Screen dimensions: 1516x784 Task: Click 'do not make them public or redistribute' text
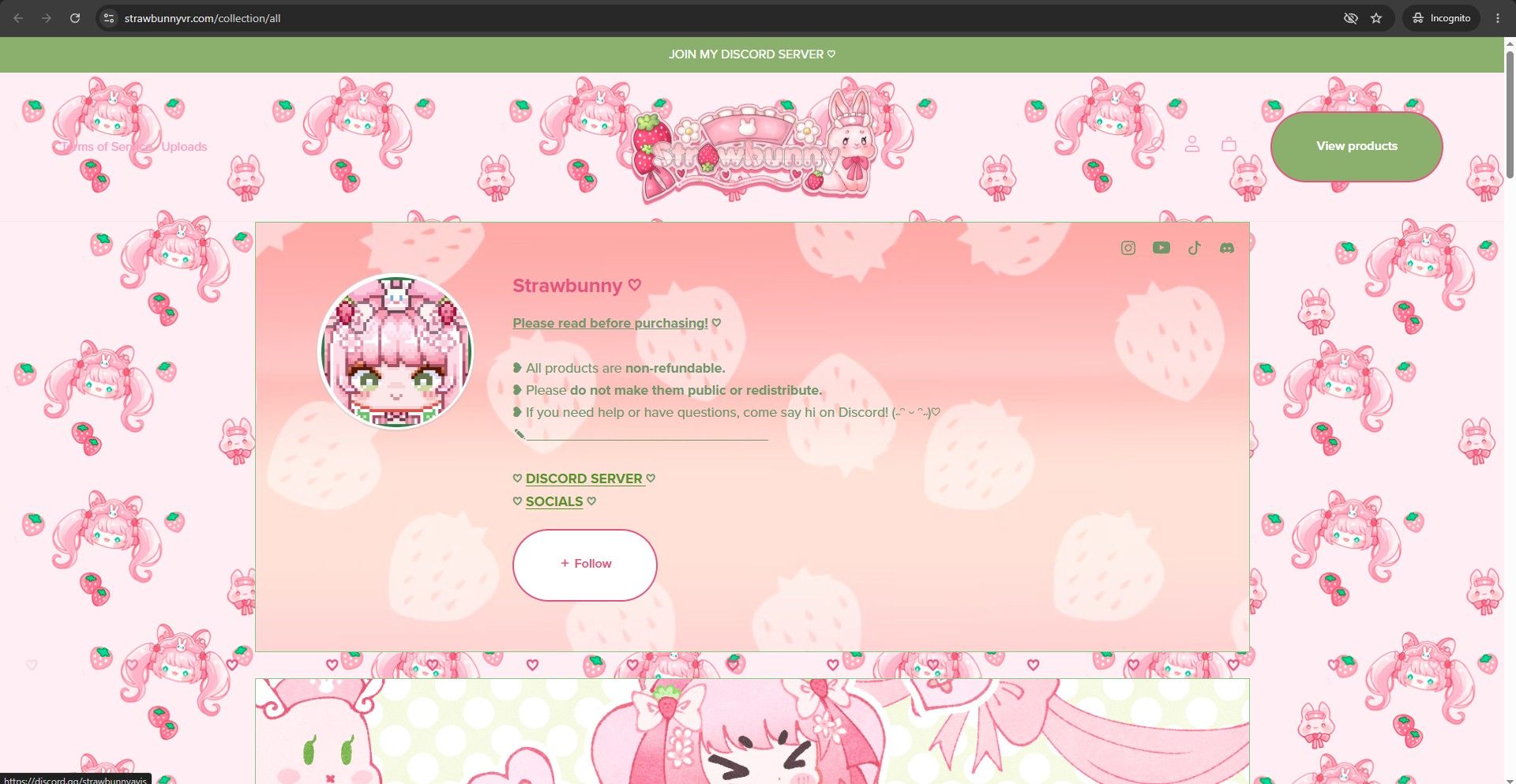[696, 390]
